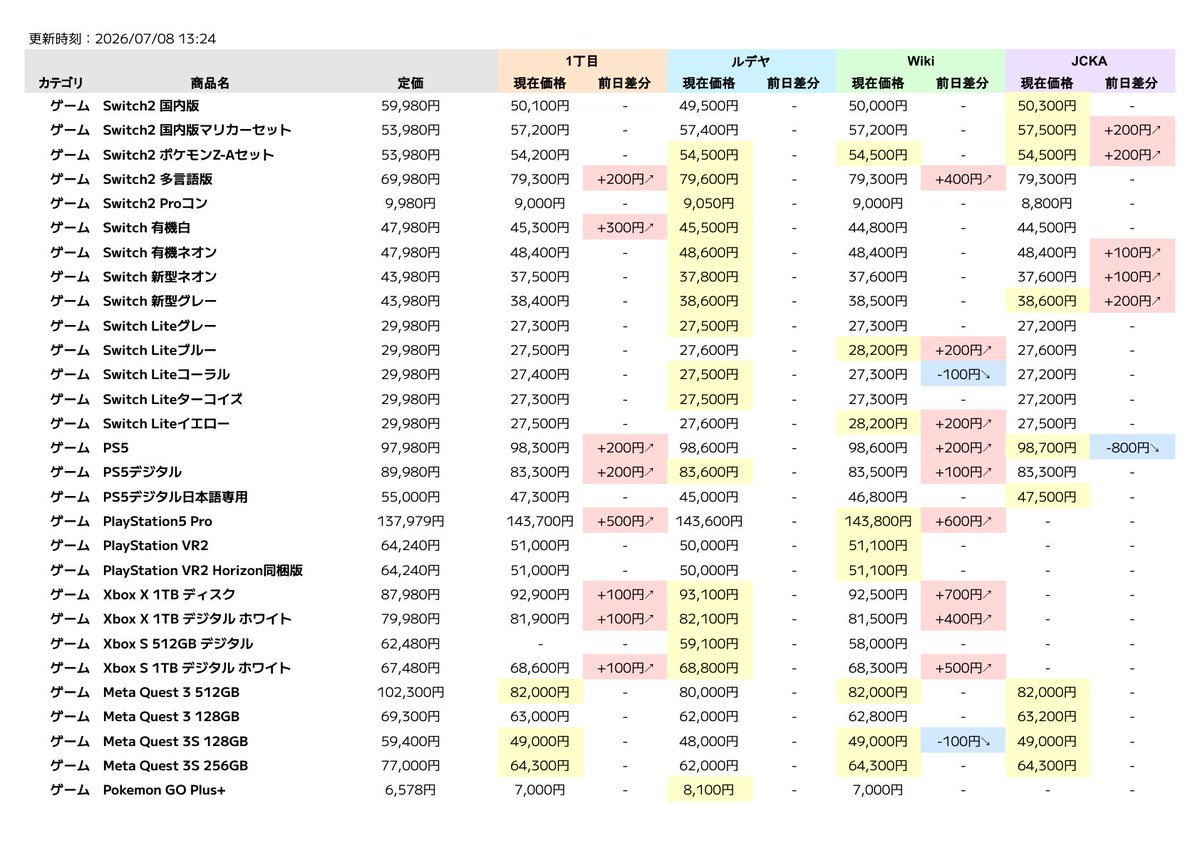
Task: Click the 定価 column header
Action: point(410,84)
